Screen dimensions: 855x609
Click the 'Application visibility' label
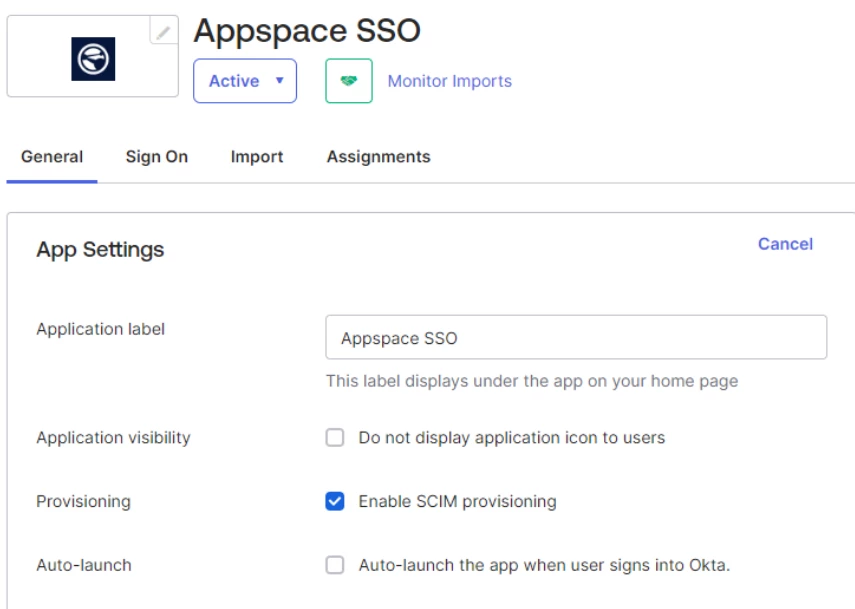[113, 438]
